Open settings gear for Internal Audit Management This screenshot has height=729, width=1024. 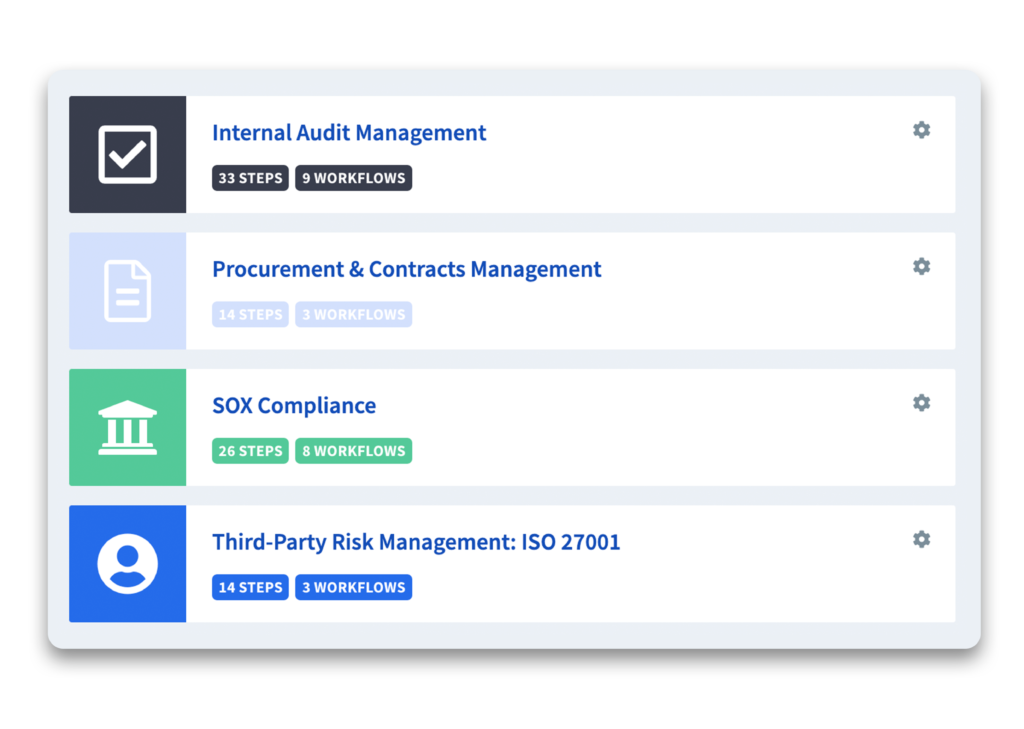(x=921, y=130)
